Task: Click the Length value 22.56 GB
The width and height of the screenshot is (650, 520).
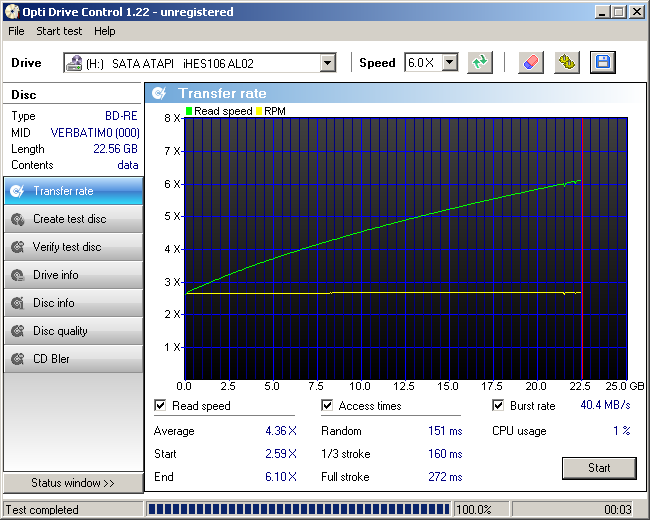Action: pyautogui.click(x=115, y=149)
